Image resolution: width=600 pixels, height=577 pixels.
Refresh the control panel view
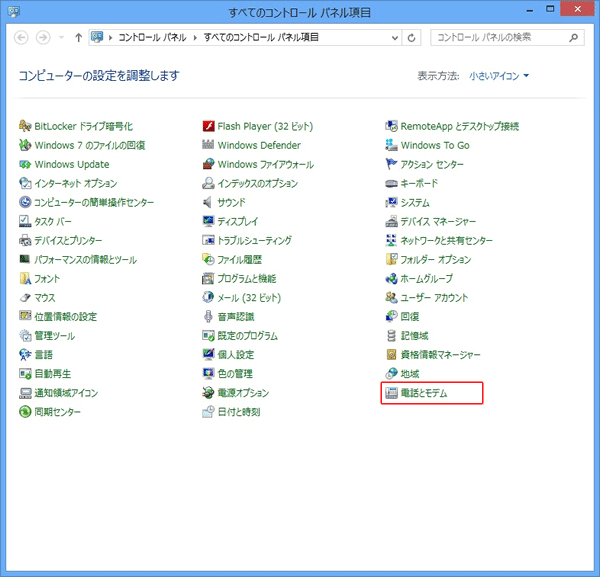[412, 37]
